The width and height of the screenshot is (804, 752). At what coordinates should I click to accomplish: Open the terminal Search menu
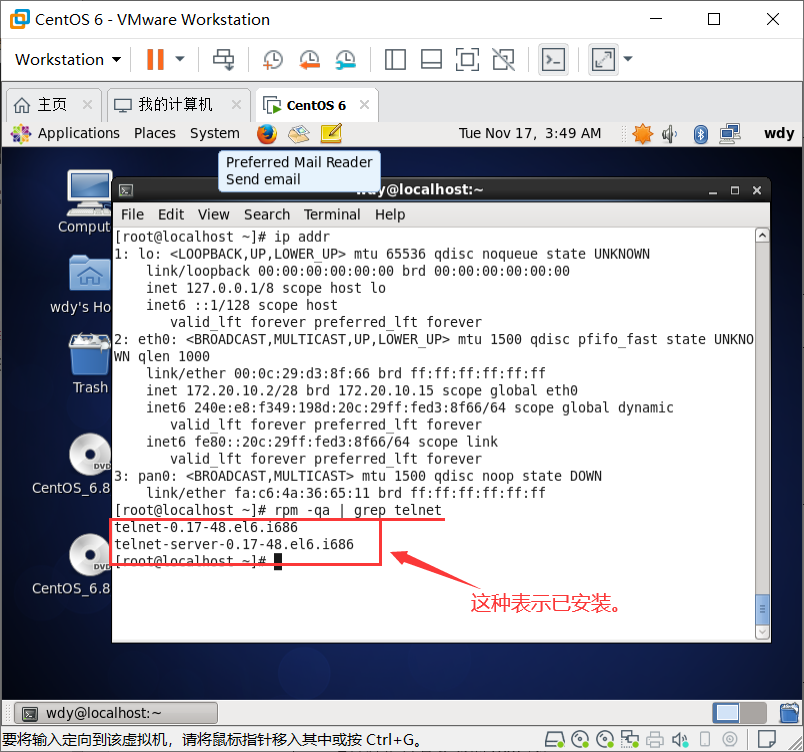pos(267,214)
